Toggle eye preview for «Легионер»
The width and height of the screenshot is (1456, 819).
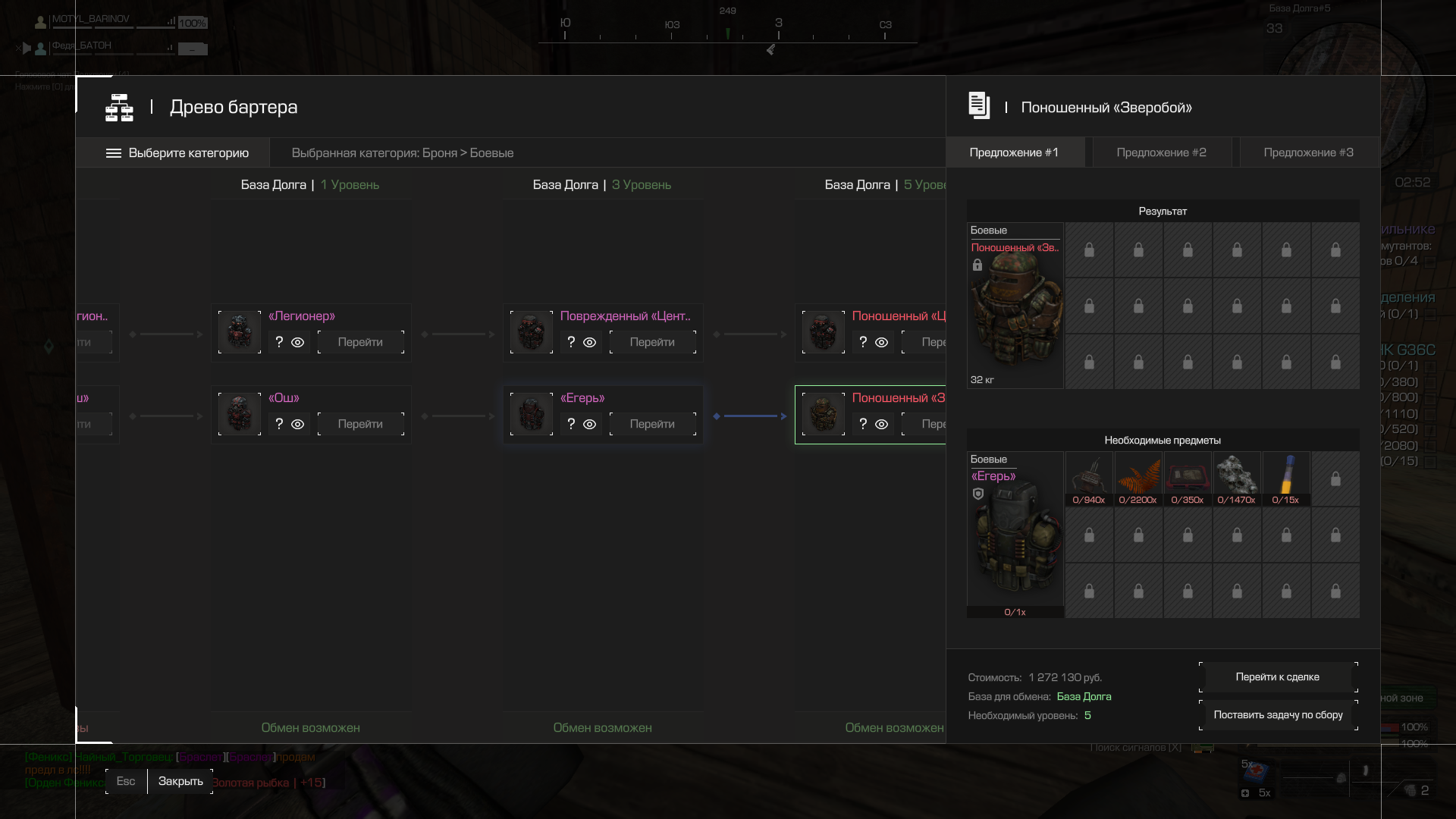297,343
